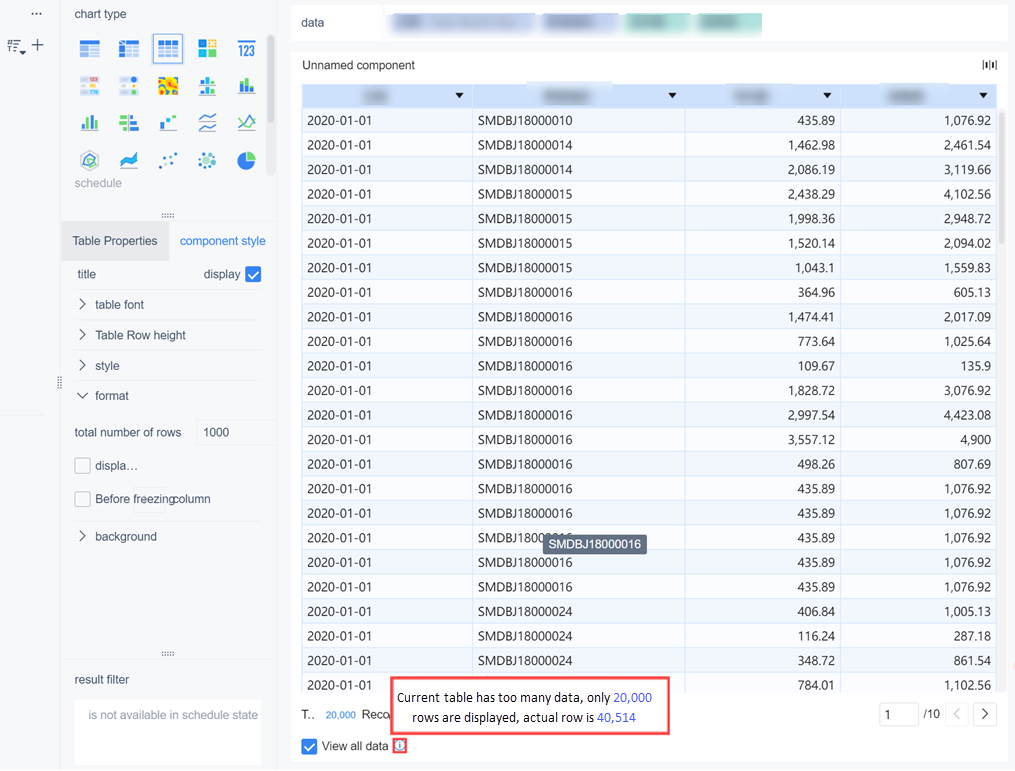Screen dimensions: 1015x771
Task: Uncheck the title display checkbox
Action: coord(253,274)
